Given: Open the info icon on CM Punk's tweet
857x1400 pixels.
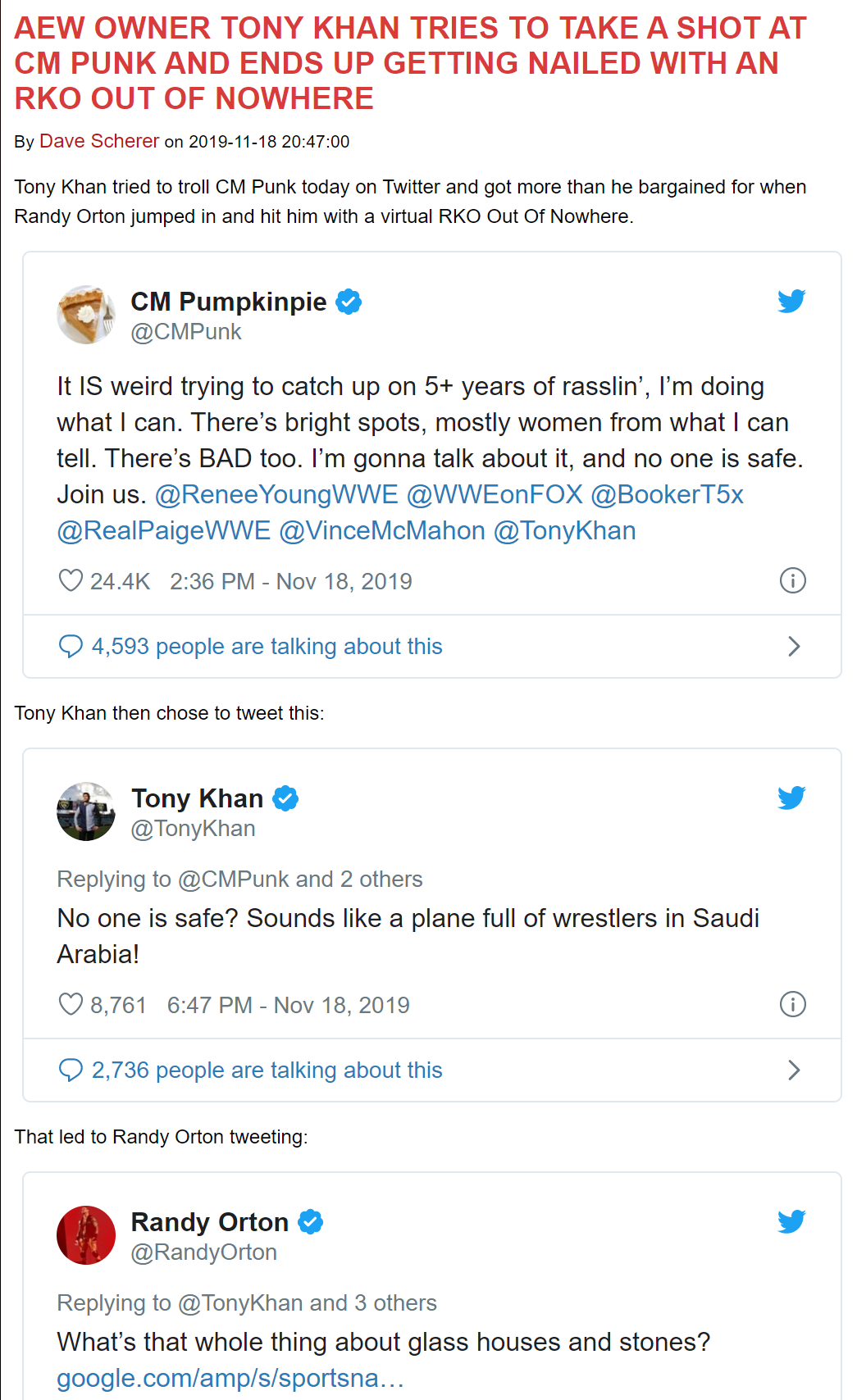Looking at the screenshot, I should click(792, 581).
